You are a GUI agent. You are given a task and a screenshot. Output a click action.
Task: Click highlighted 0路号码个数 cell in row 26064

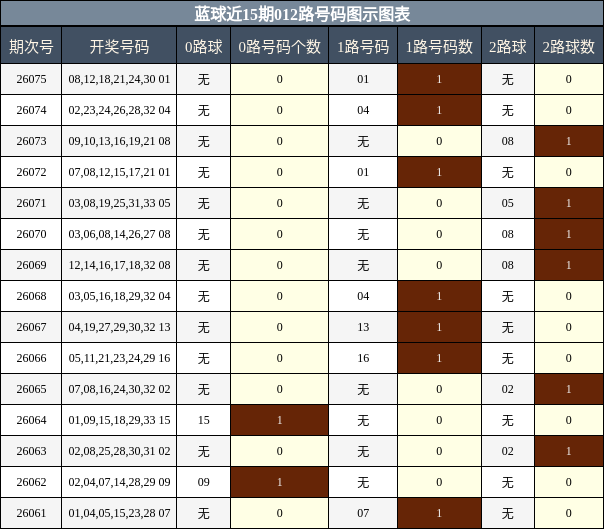coord(279,420)
